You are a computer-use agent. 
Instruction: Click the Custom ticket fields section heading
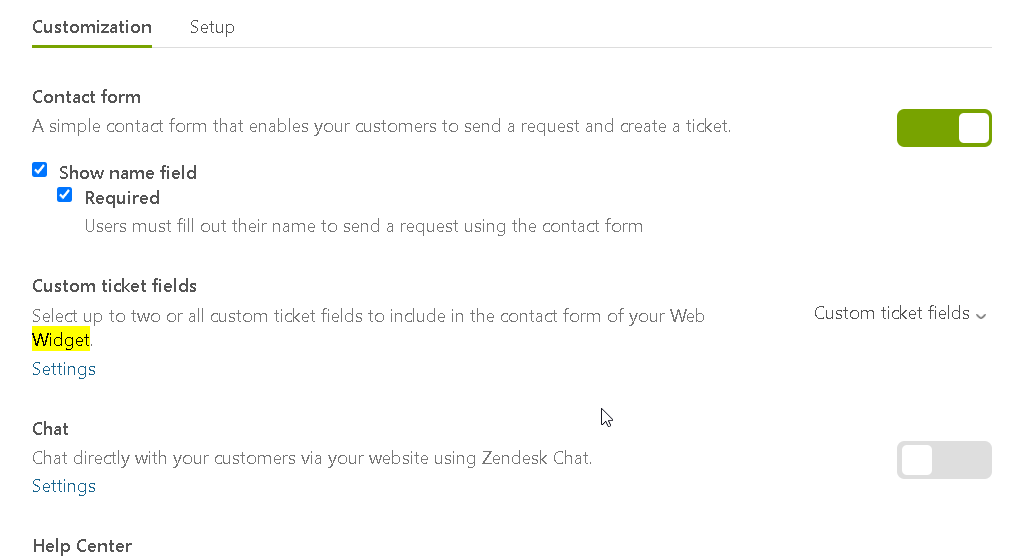coord(114,286)
